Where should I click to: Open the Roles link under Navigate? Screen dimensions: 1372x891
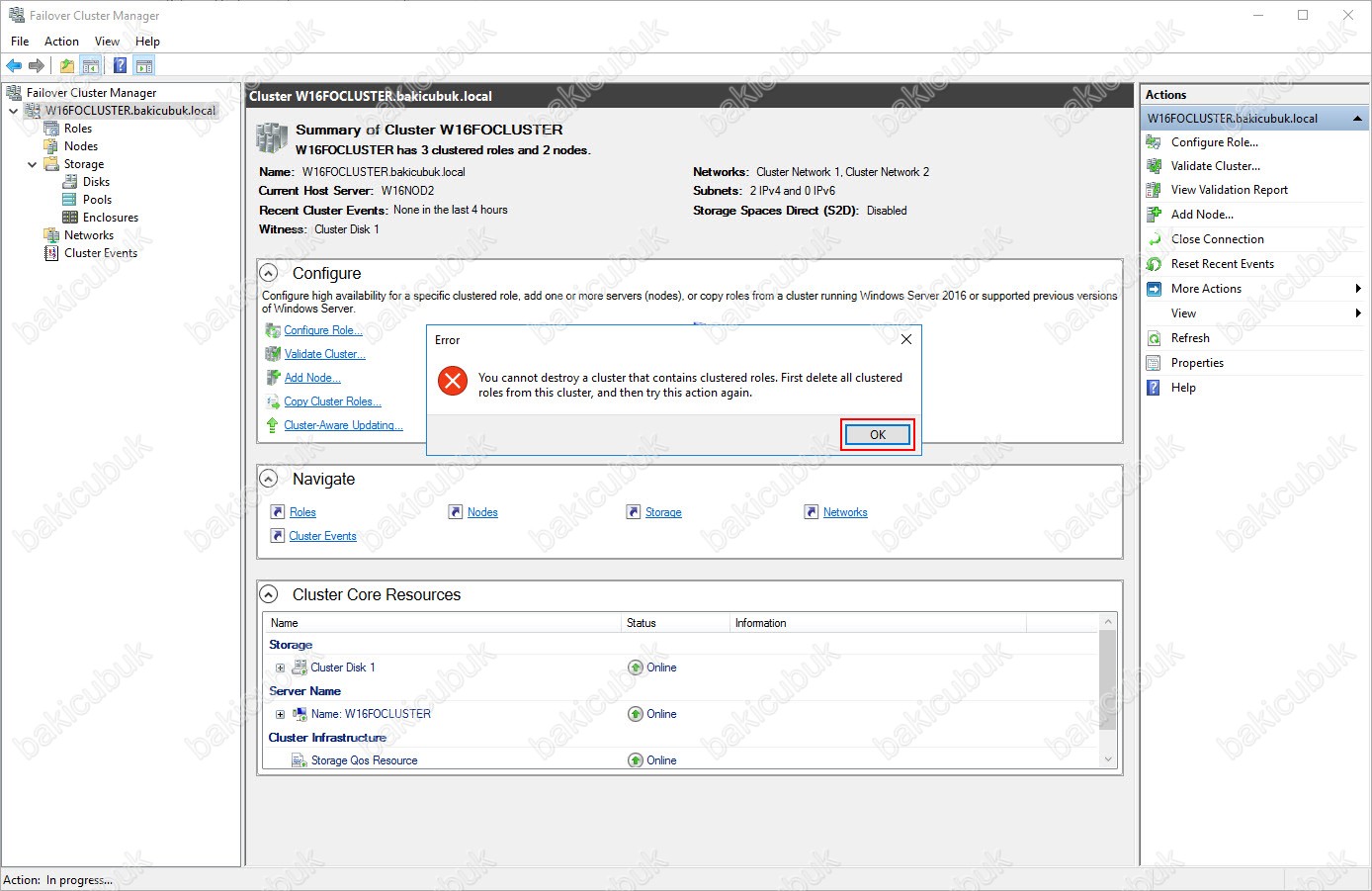pos(302,512)
